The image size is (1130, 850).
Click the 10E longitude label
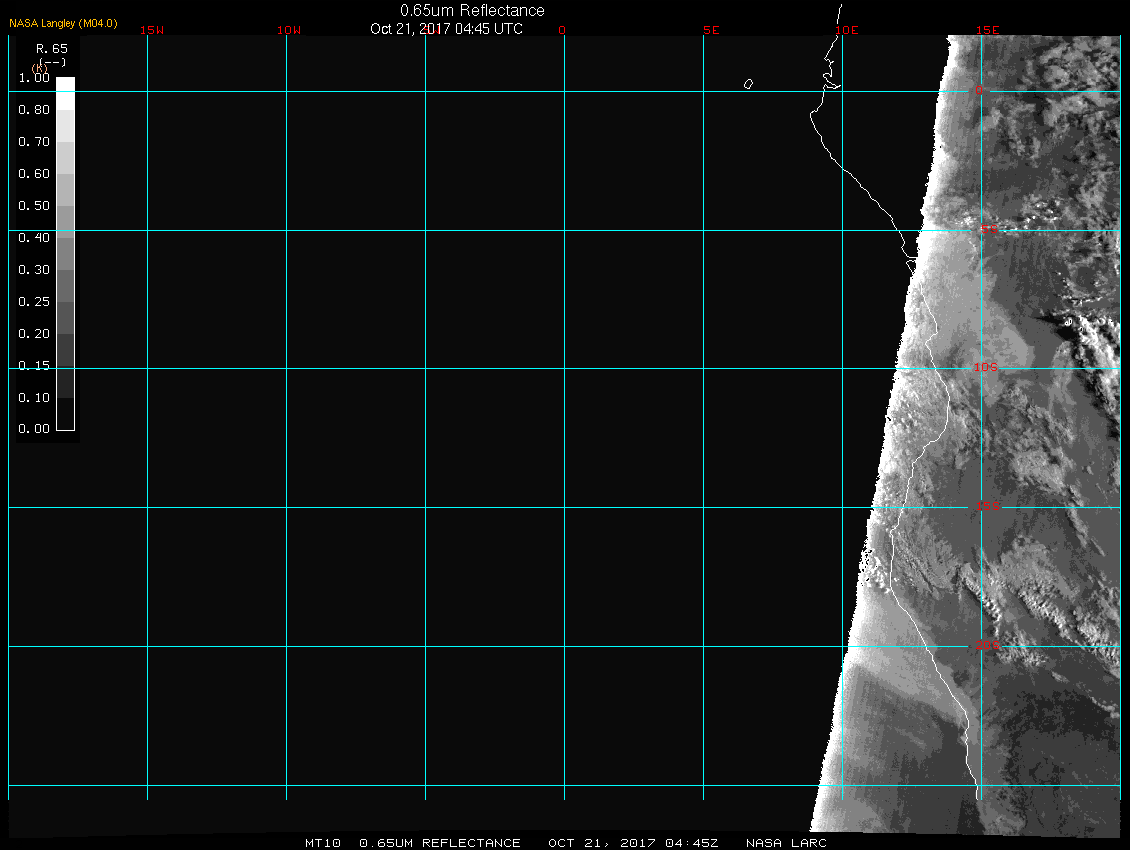[847, 30]
